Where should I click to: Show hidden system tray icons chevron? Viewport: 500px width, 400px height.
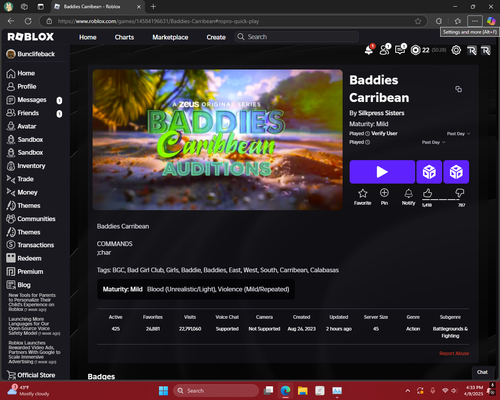point(408,390)
